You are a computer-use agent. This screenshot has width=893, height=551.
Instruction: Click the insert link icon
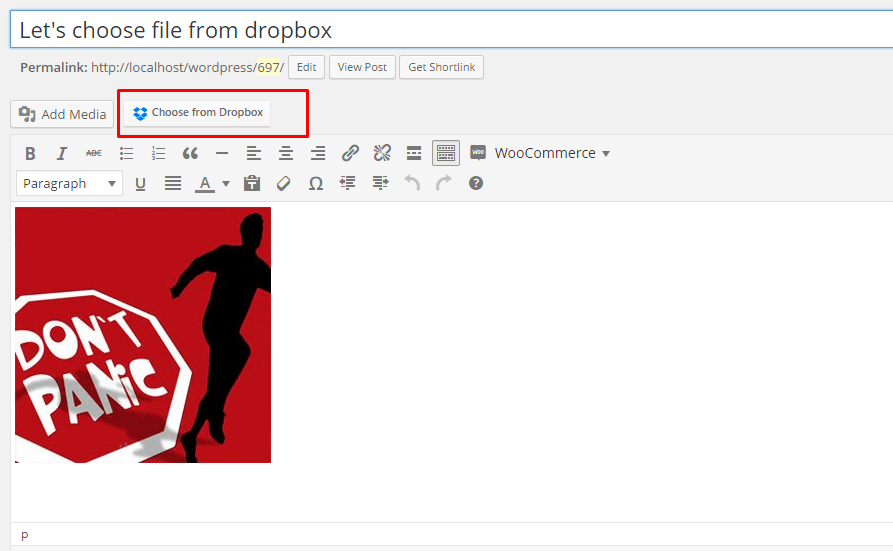point(350,153)
